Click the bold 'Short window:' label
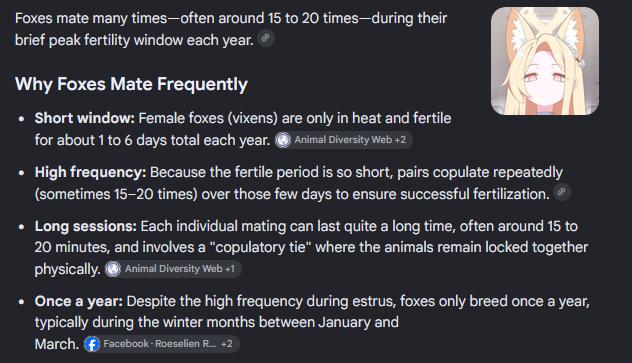Screen dimensions: 632x363 (84, 118)
